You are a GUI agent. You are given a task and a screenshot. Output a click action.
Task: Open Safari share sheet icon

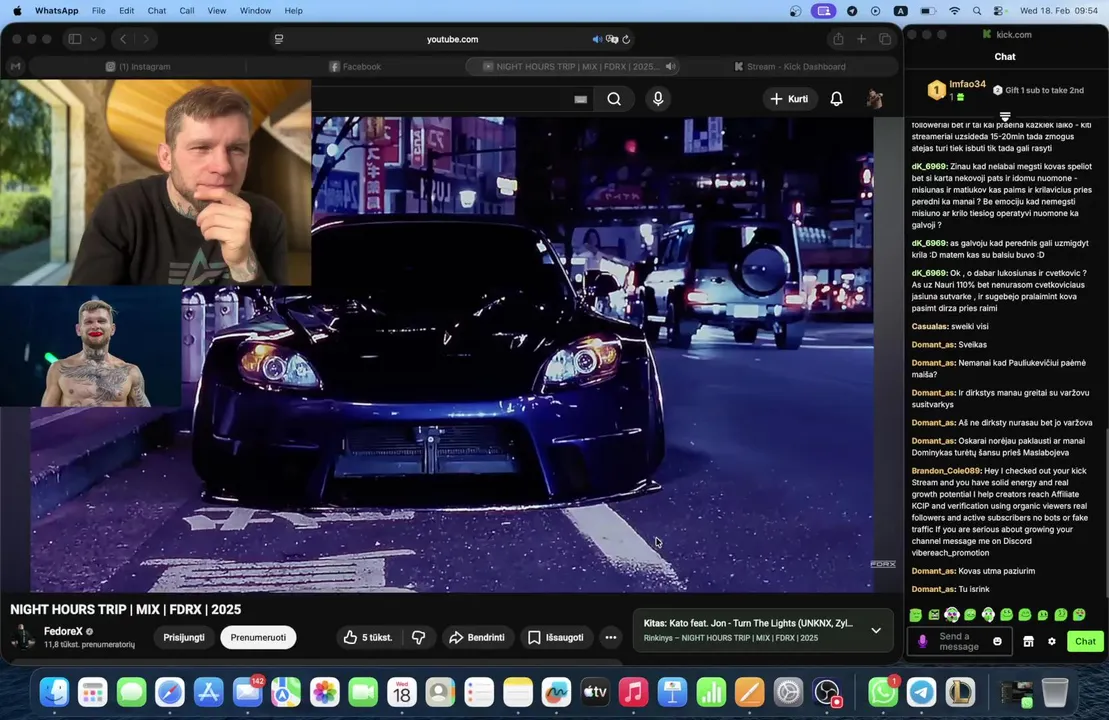[x=838, y=40]
